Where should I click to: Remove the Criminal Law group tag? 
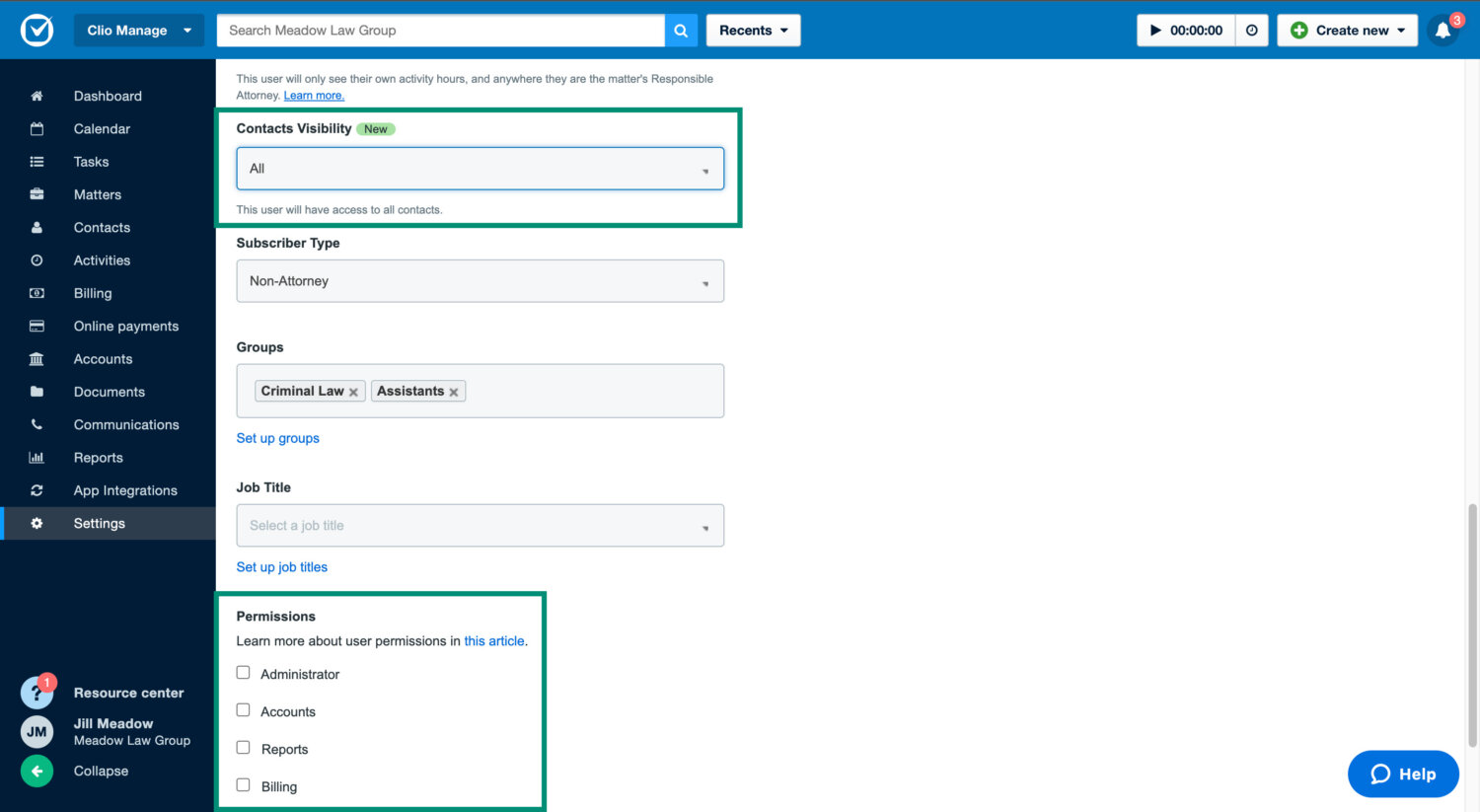coord(353,392)
